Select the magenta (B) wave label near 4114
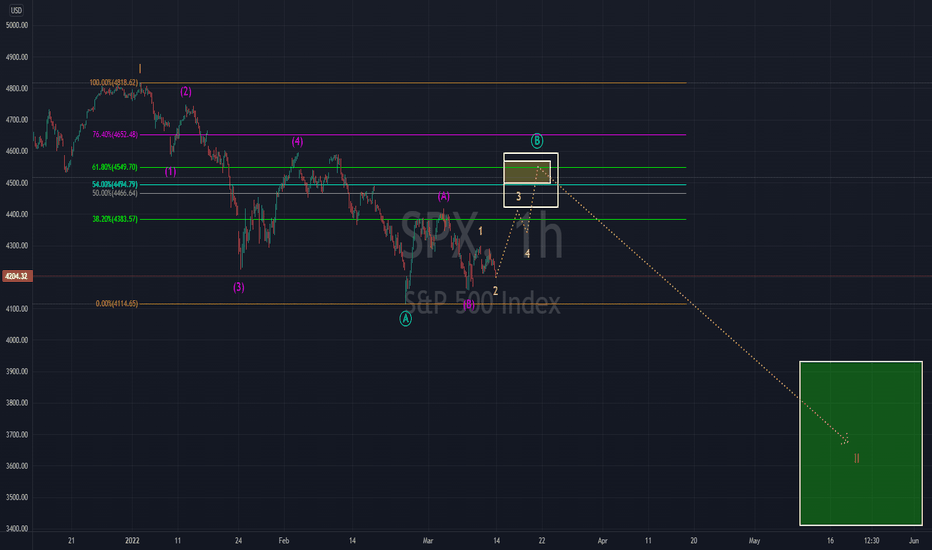This screenshot has width=932, height=550. 469,305
